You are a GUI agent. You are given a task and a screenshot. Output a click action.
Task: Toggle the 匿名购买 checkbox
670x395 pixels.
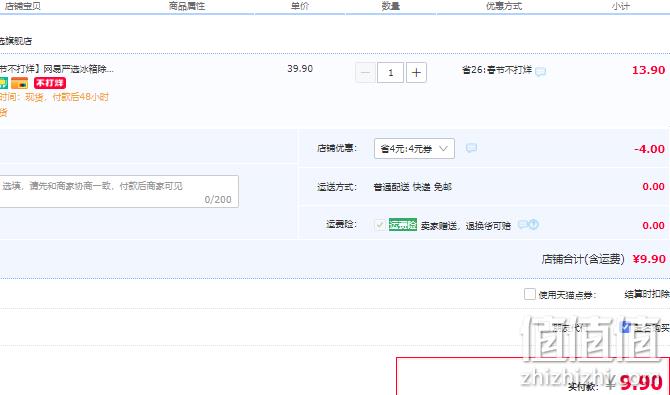point(626,327)
